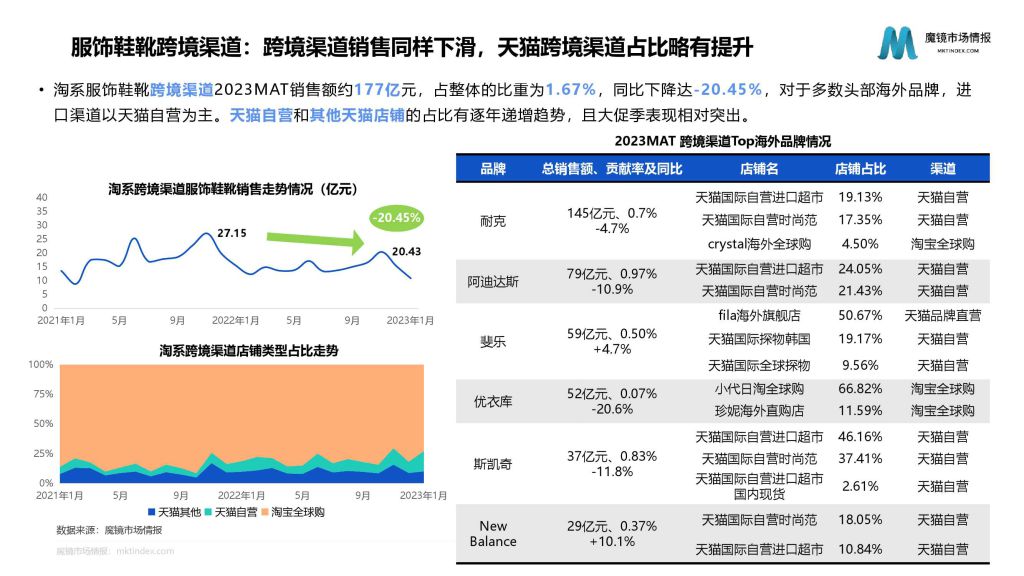This screenshot has height=576, width=1024.
Task: Select the 品牌 column header
Action: tap(493, 169)
